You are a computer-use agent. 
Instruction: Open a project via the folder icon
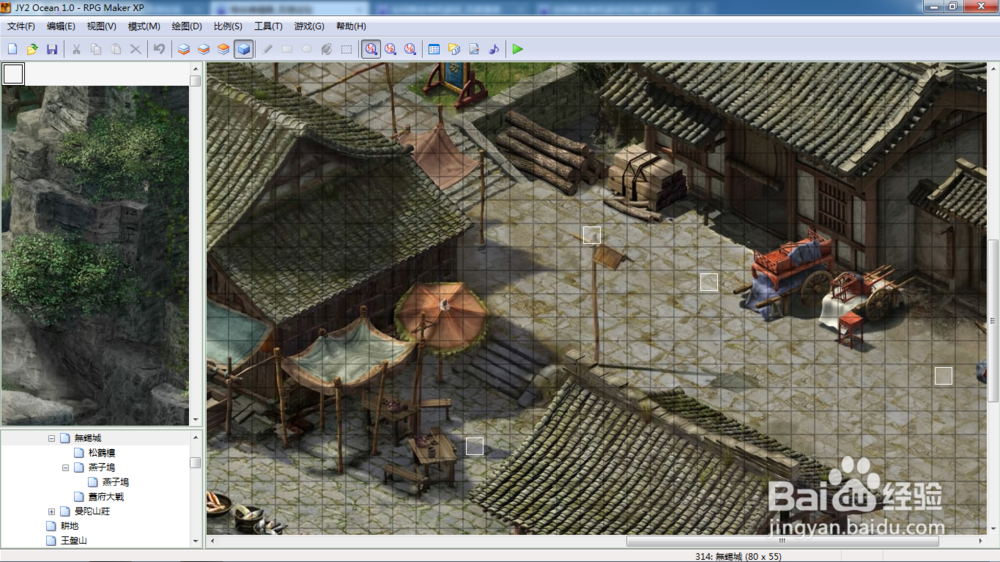pyautogui.click(x=32, y=49)
